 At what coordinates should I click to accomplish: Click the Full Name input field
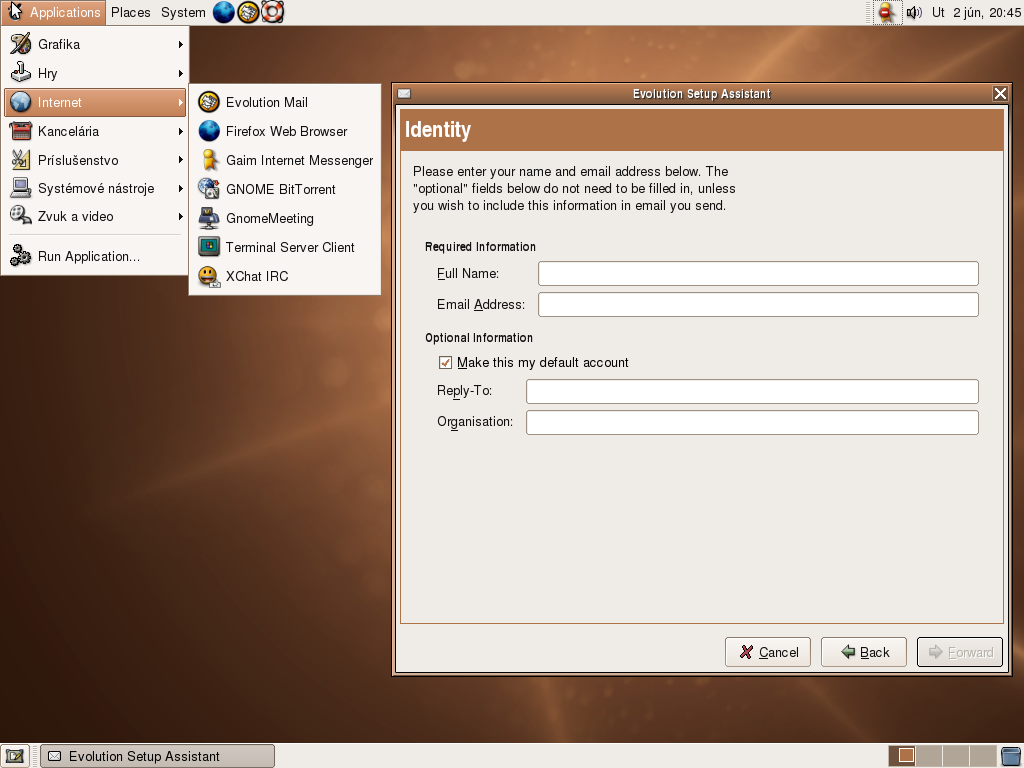point(758,274)
